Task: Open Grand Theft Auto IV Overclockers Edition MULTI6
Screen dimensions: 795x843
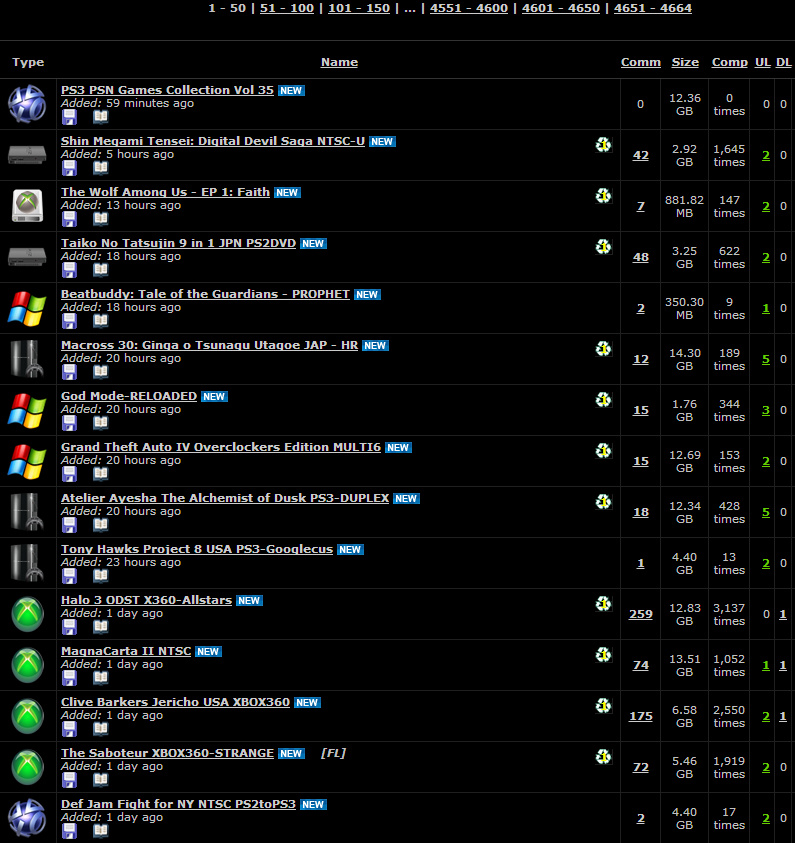Action: 221,447
